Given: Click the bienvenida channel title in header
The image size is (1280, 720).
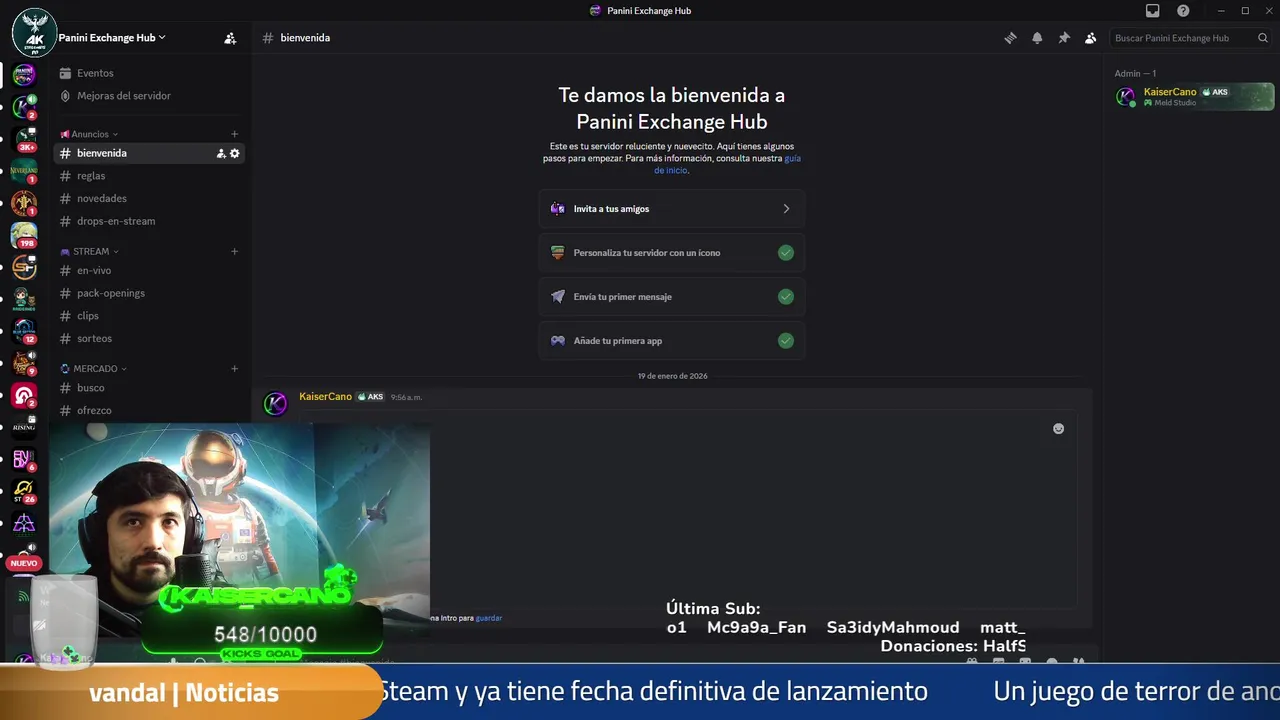Looking at the screenshot, I should (305, 38).
